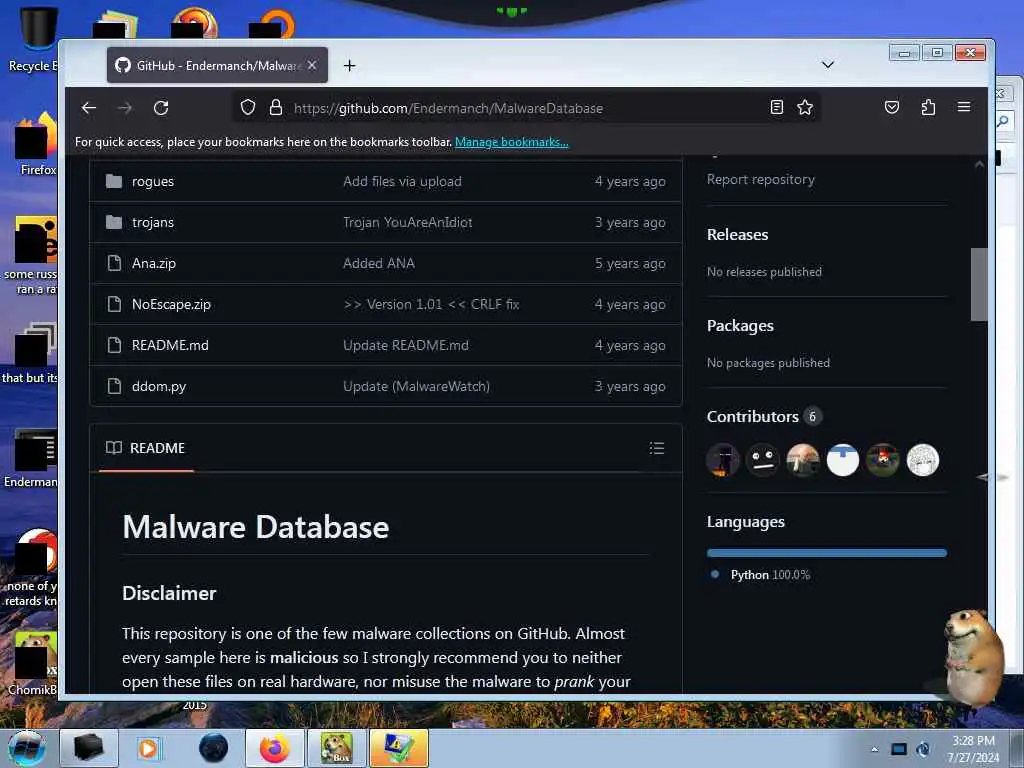This screenshot has width=1024, height=768.
Task: Open fifth contributor avatar
Action: pyautogui.click(x=882, y=460)
